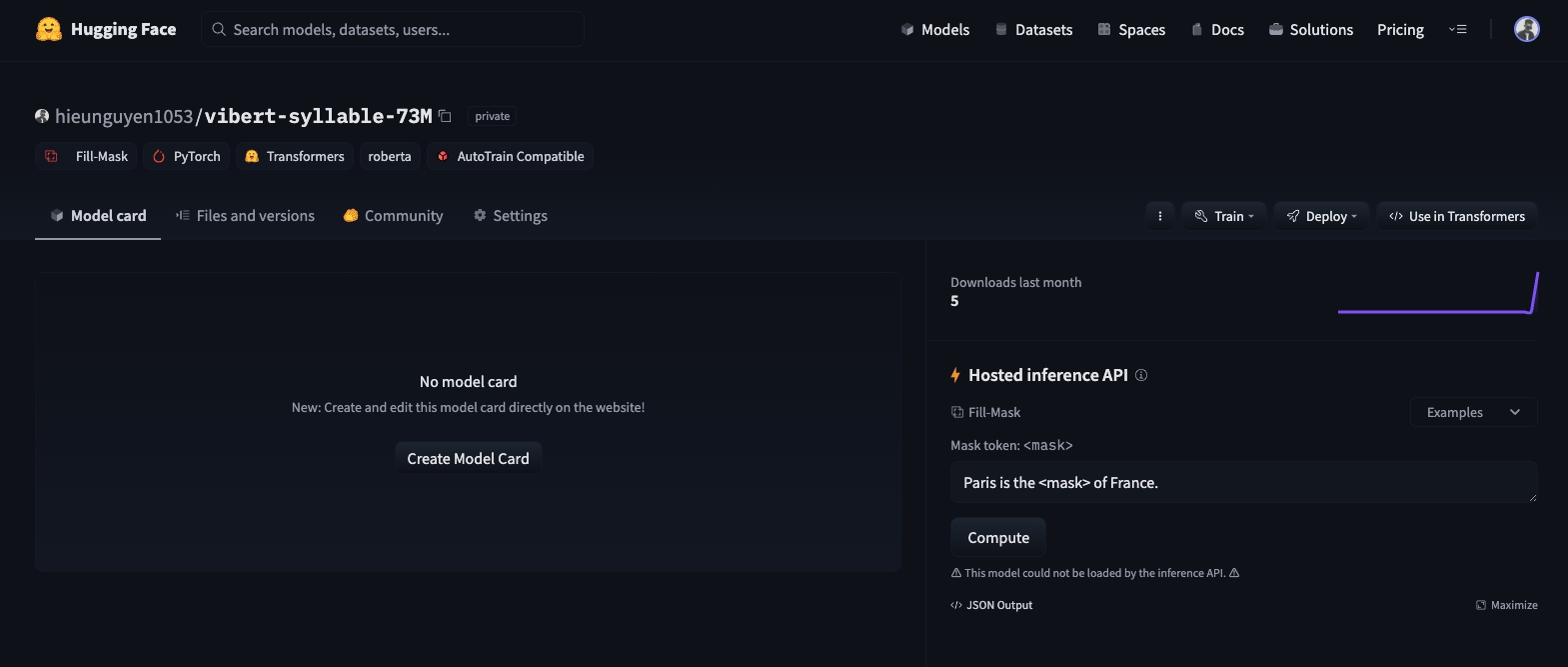1568x667 pixels.
Task: Click the PyTorch tag
Action: [187, 156]
